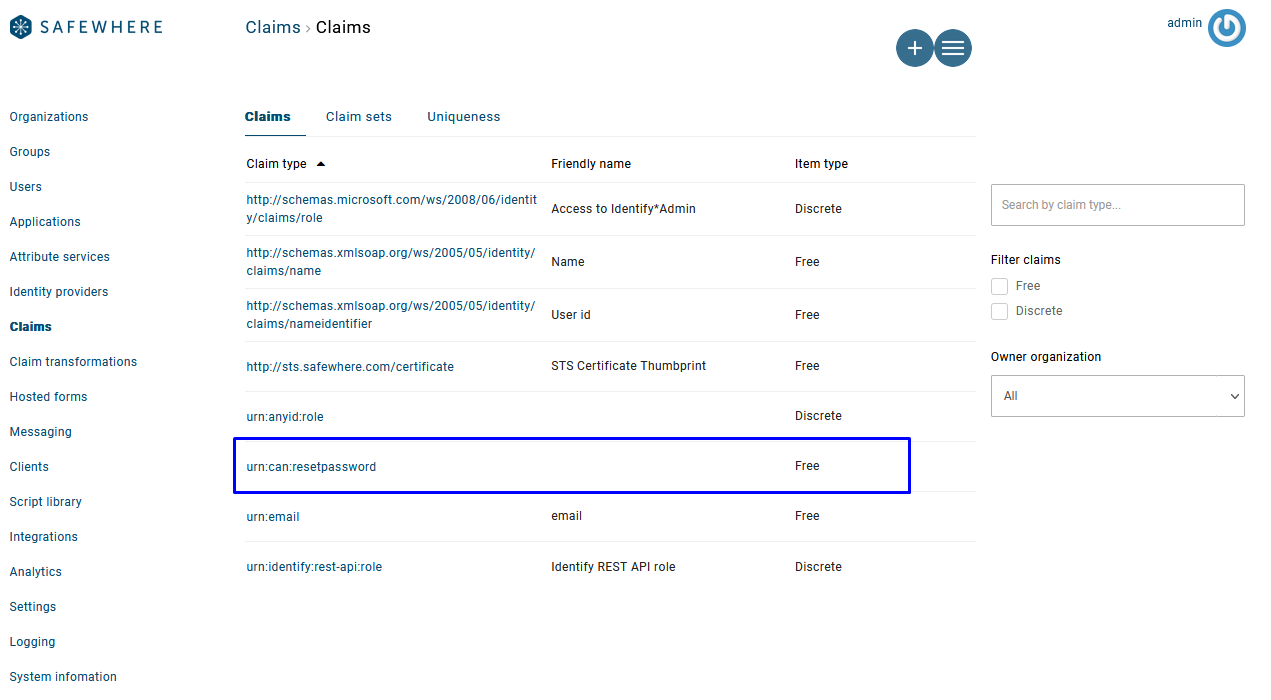
Task: Enable the Discrete filter checkbox
Action: (x=999, y=311)
